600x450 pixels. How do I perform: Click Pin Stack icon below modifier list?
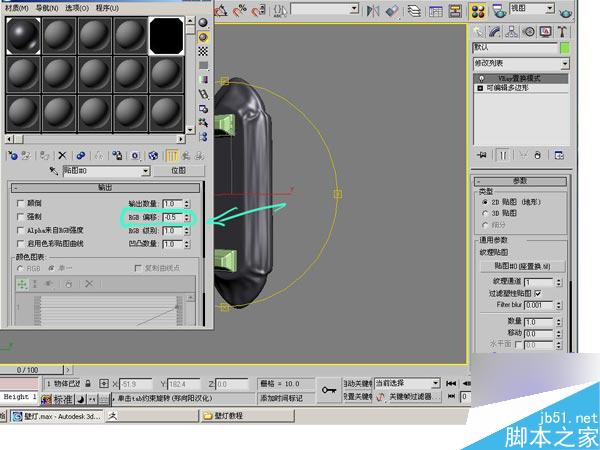coord(482,155)
